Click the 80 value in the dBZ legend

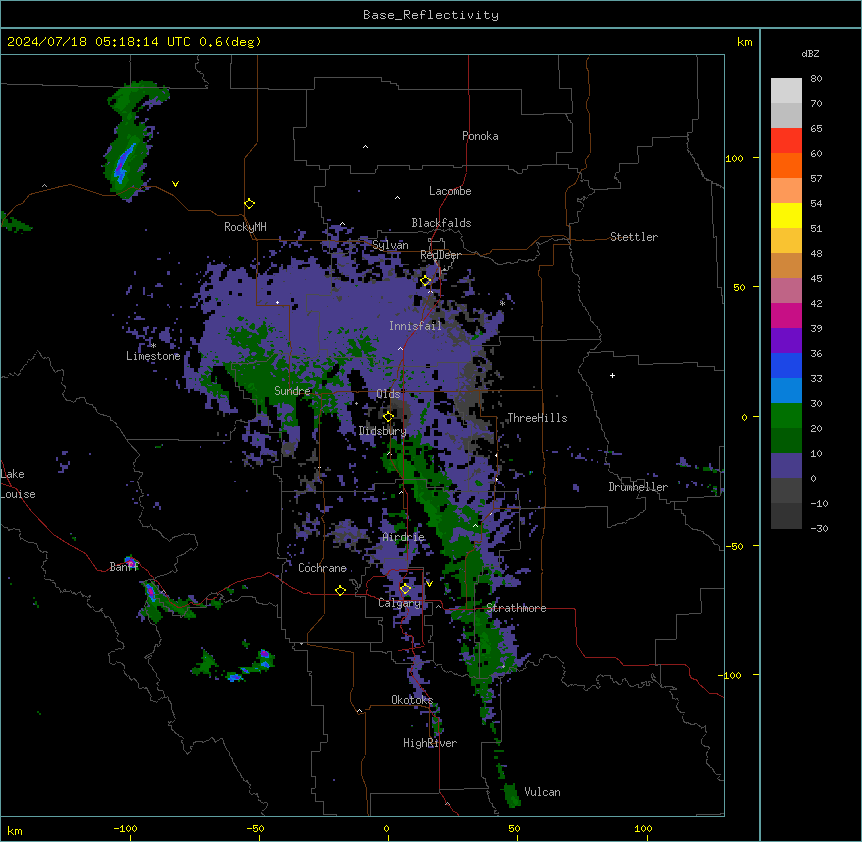click(816, 79)
